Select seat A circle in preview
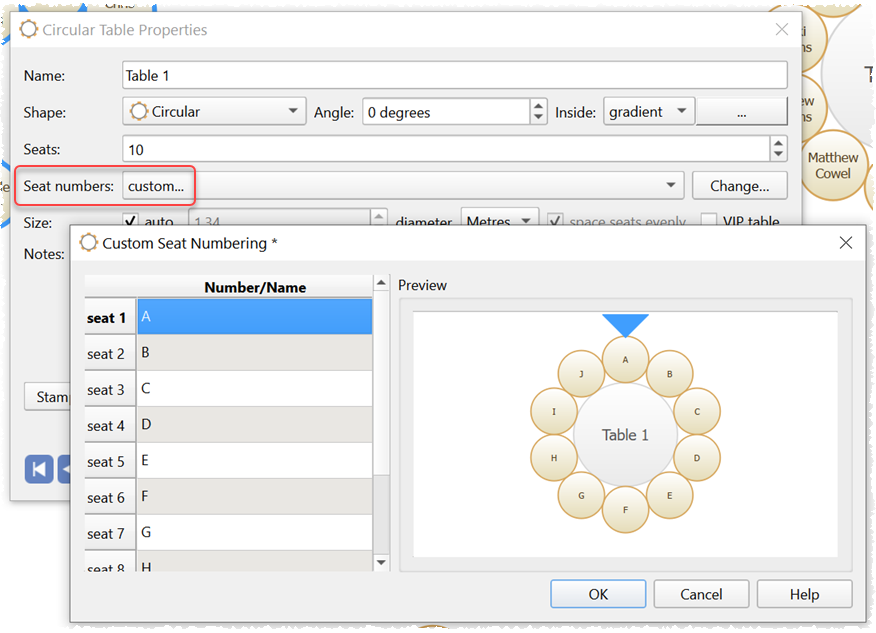The width and height of the screenshot is (876, 633). click(x=626, y=360)
